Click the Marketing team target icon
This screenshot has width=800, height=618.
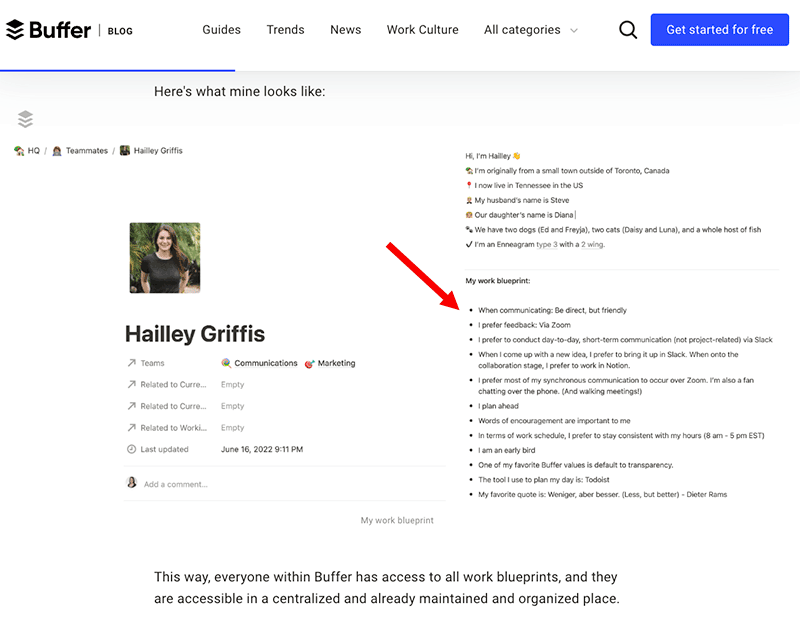(x=309, y=363)
